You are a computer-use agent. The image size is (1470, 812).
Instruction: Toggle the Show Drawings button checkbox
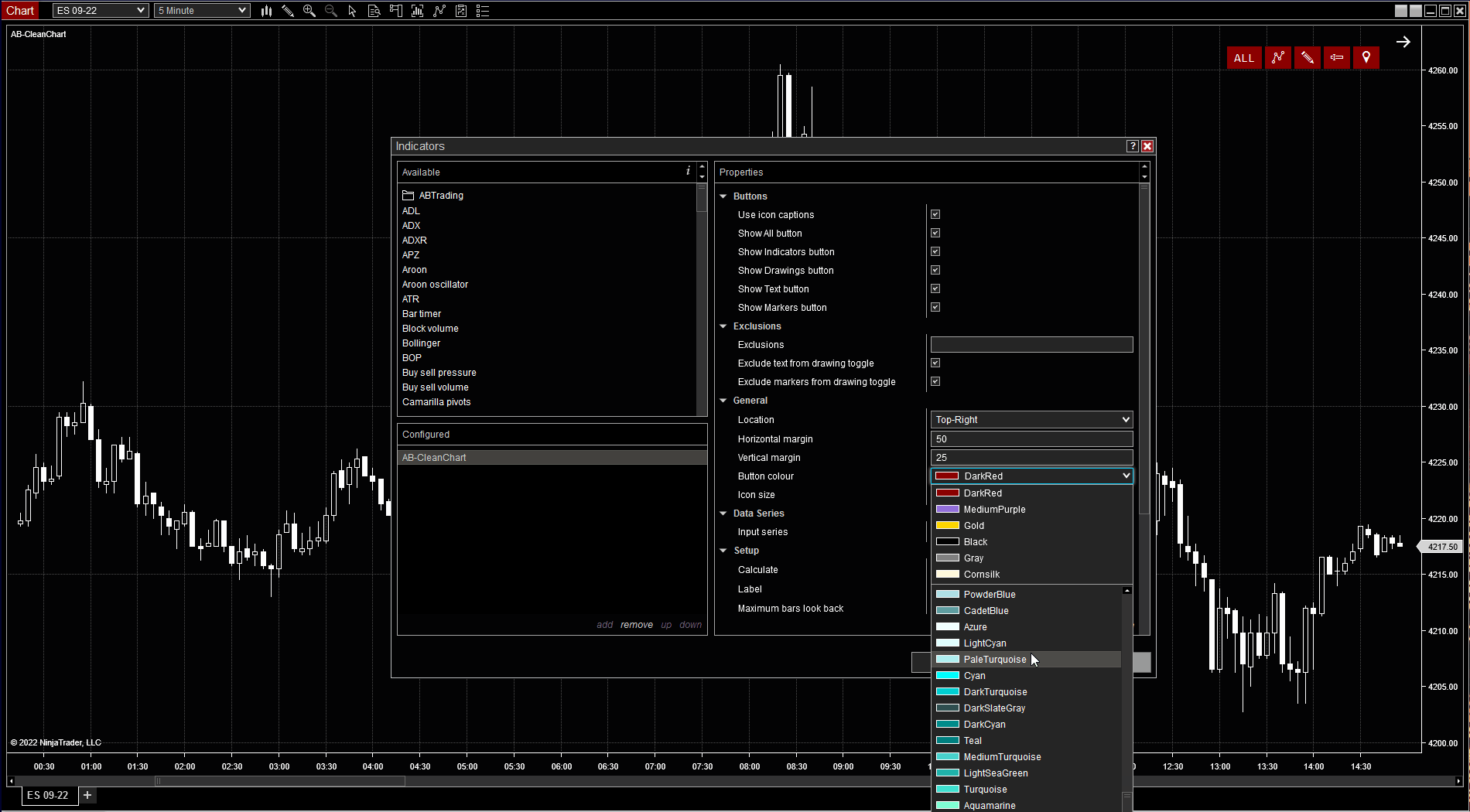pyautogui.click(x=935, y=271)
